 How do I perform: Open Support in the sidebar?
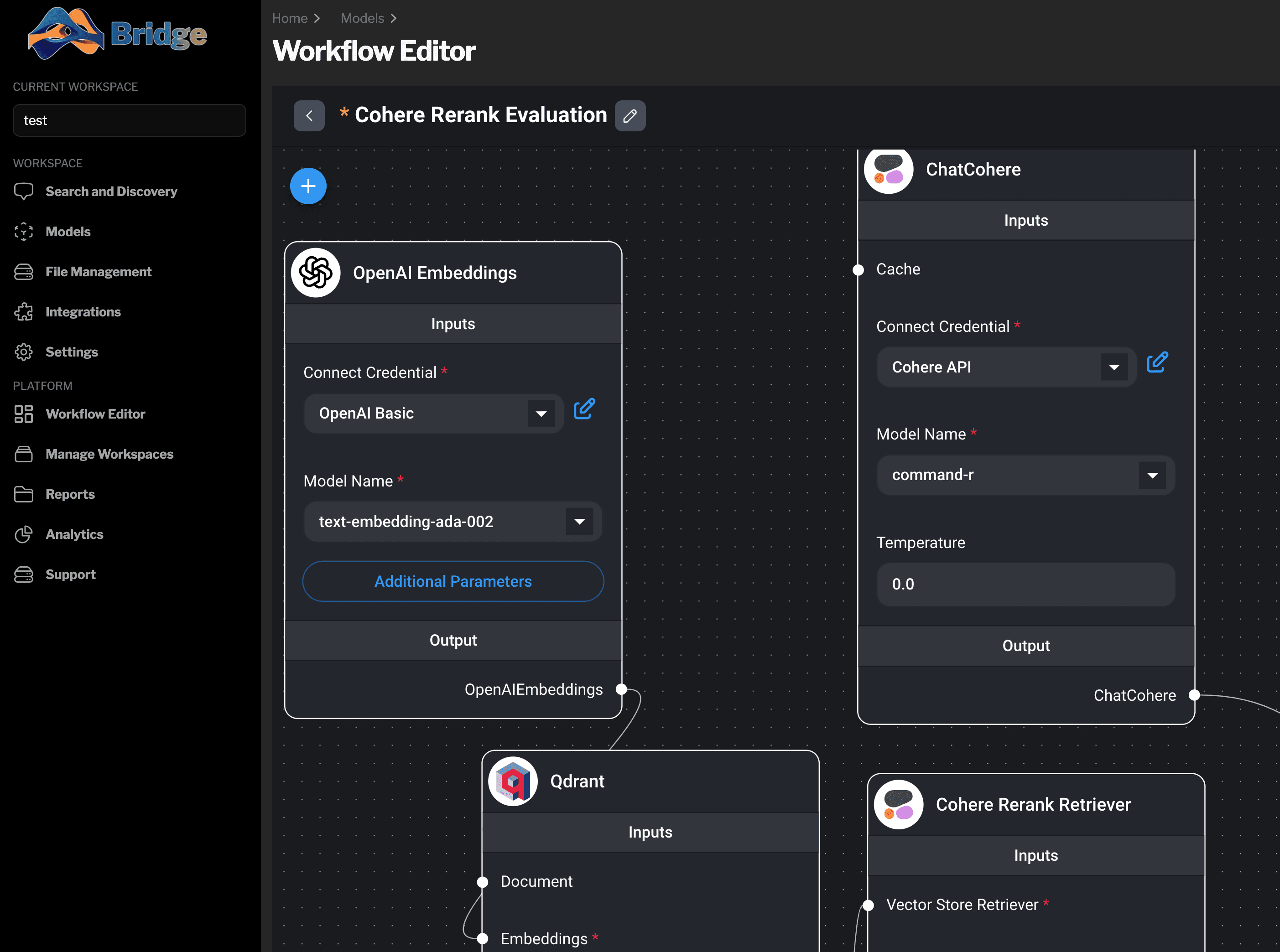(70, 574)
